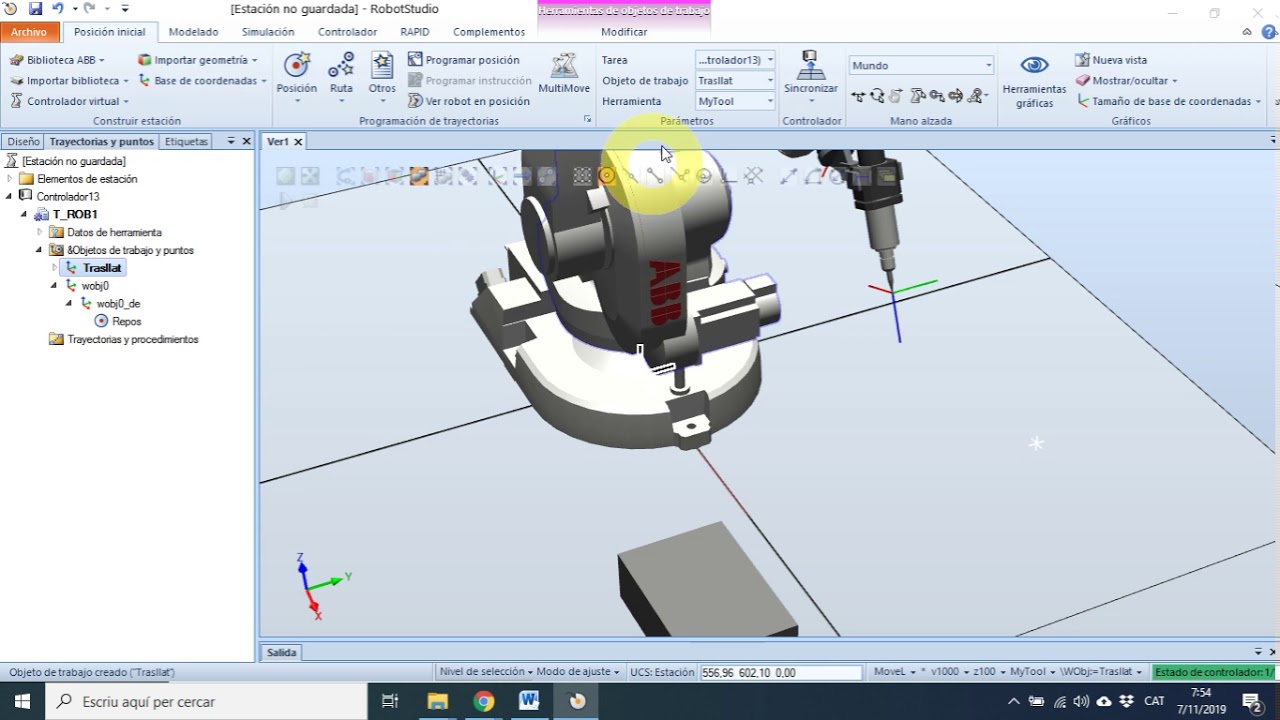Open Google Chrome from the taskbar
The image size is (1280, 720).
click(484, 701)
